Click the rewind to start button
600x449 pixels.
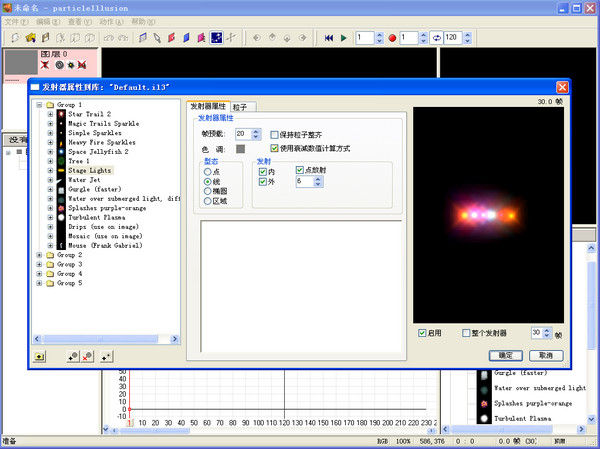(329, 38)
